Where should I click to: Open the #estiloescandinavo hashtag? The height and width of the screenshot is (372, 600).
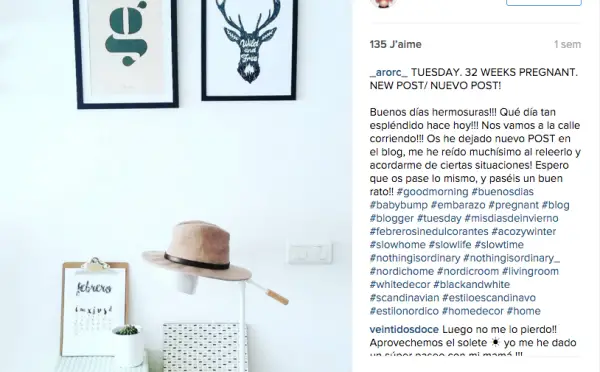489,298
